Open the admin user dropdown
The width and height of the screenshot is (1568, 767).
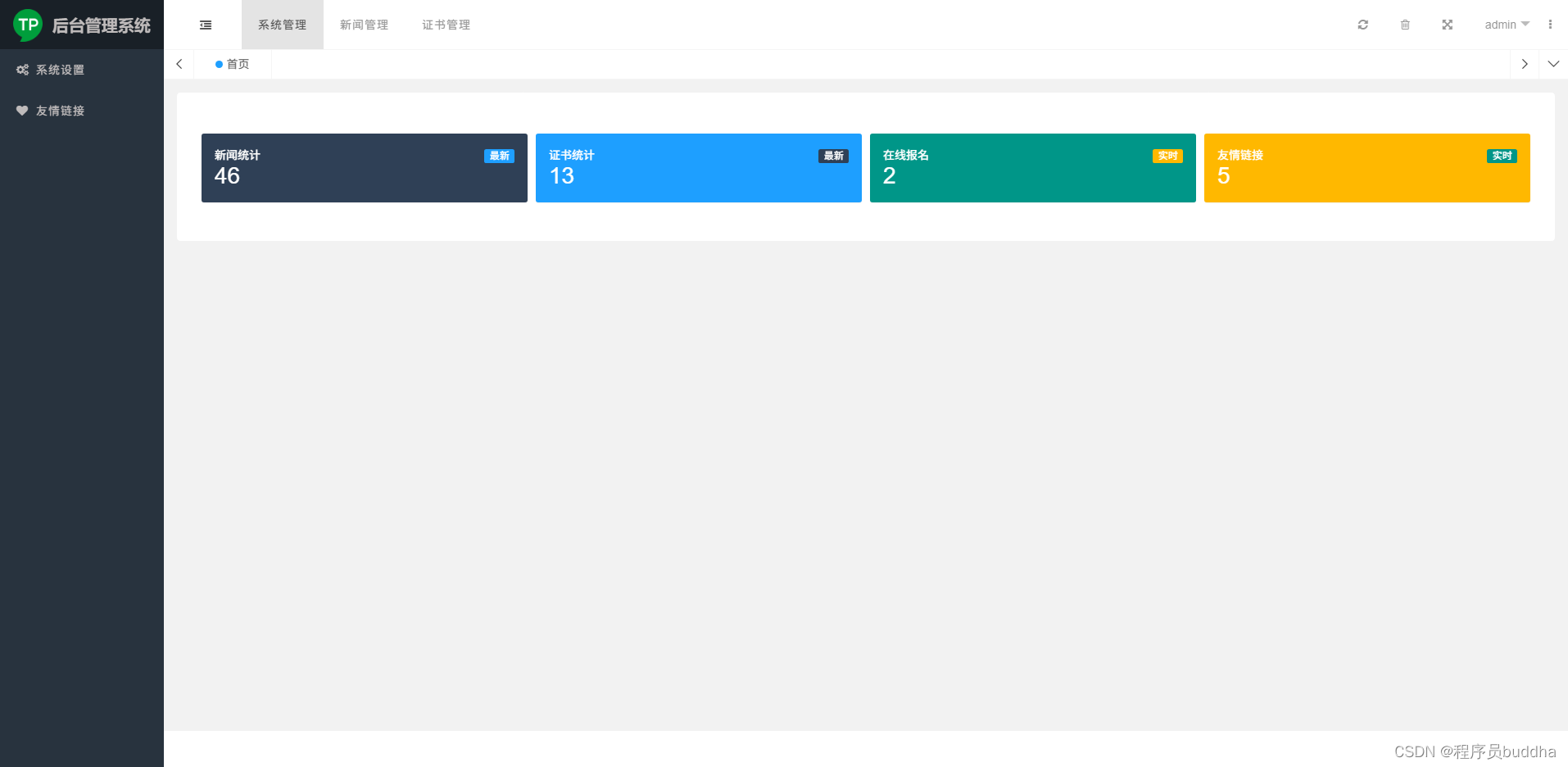(x=1507, y=25)
